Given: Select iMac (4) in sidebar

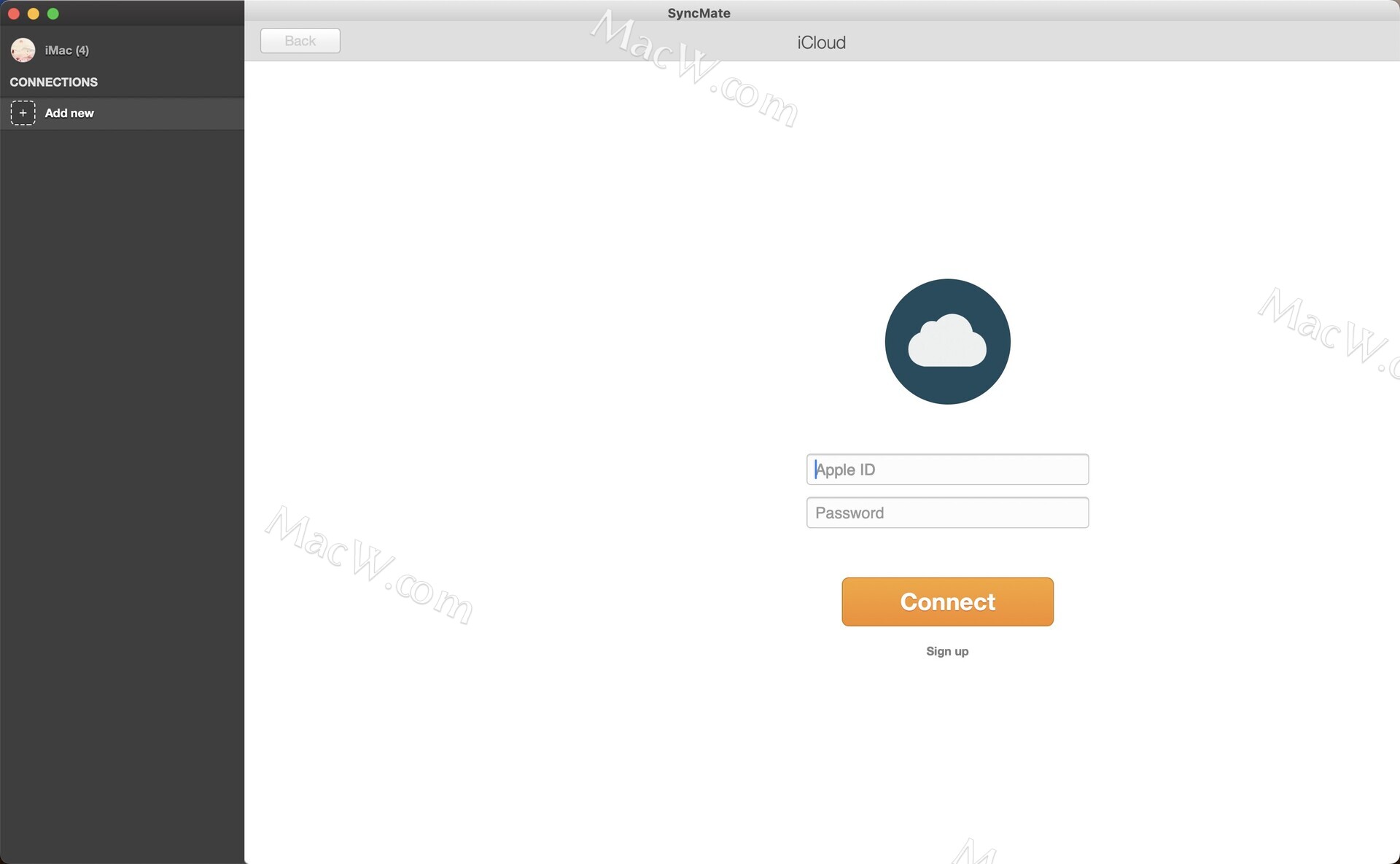Looking at the screenshot, I should [66, 50].
